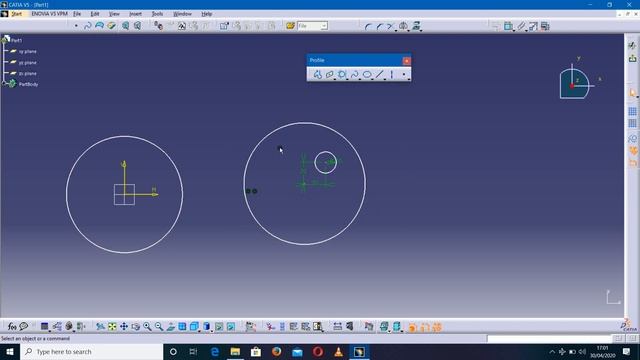
Task: Click the Trim tool icon
Action: pos(391,27)
